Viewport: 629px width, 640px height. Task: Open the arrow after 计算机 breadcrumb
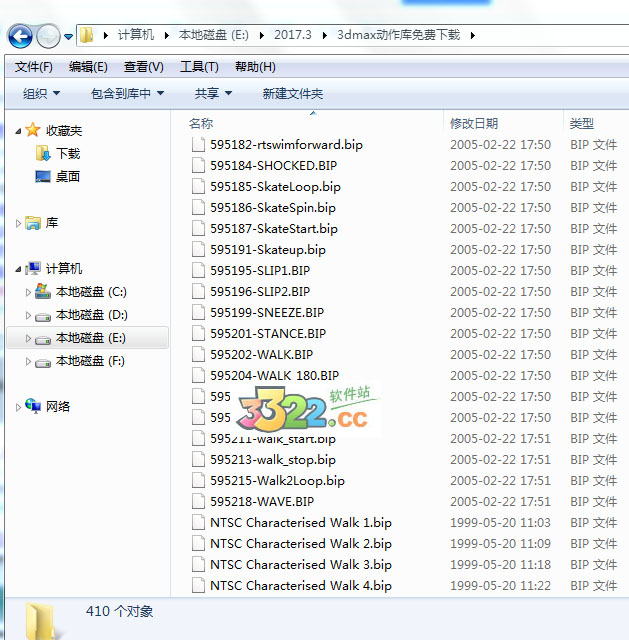tap(167, 36)
